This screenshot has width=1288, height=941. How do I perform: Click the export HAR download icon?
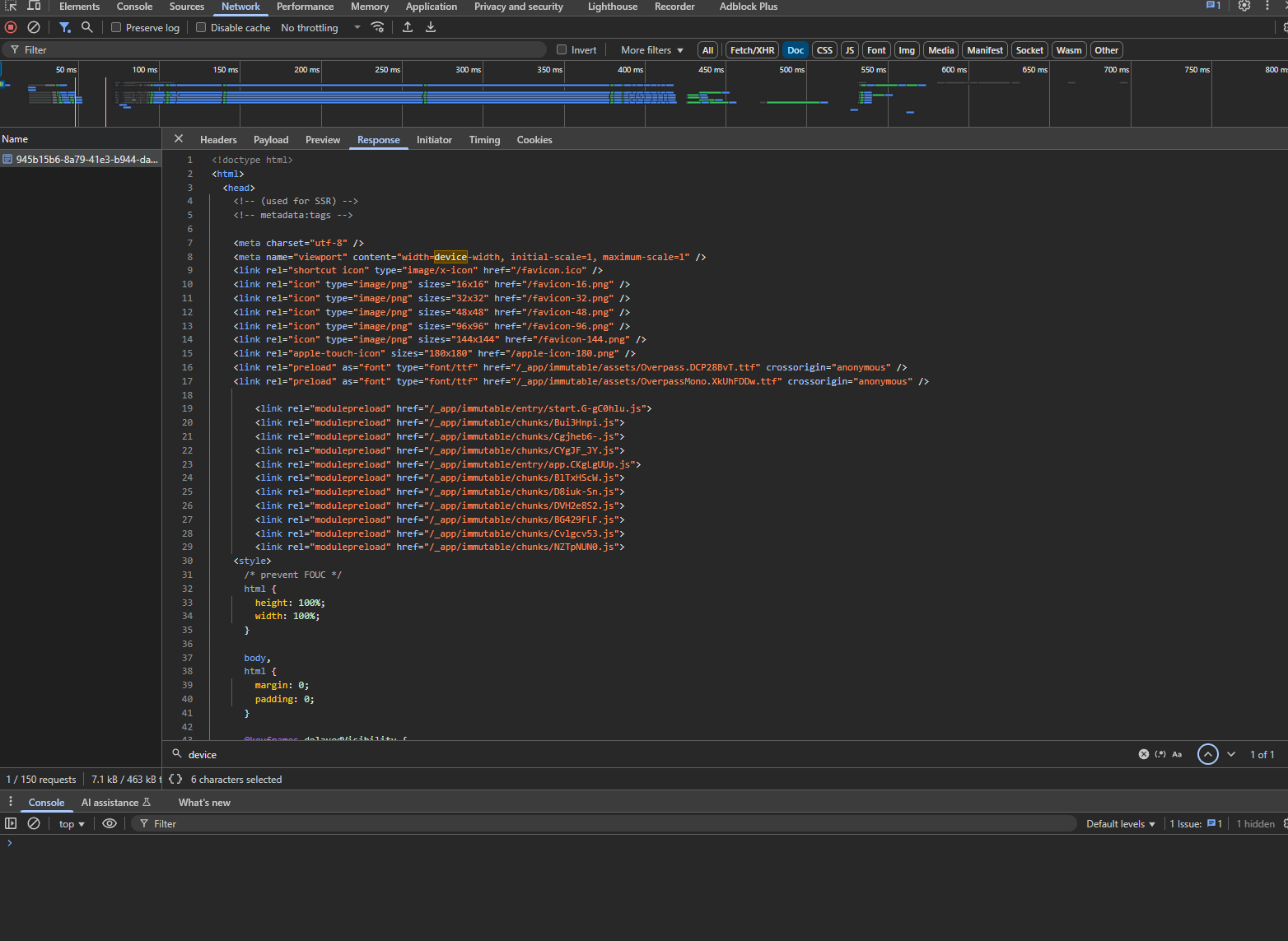431,27
